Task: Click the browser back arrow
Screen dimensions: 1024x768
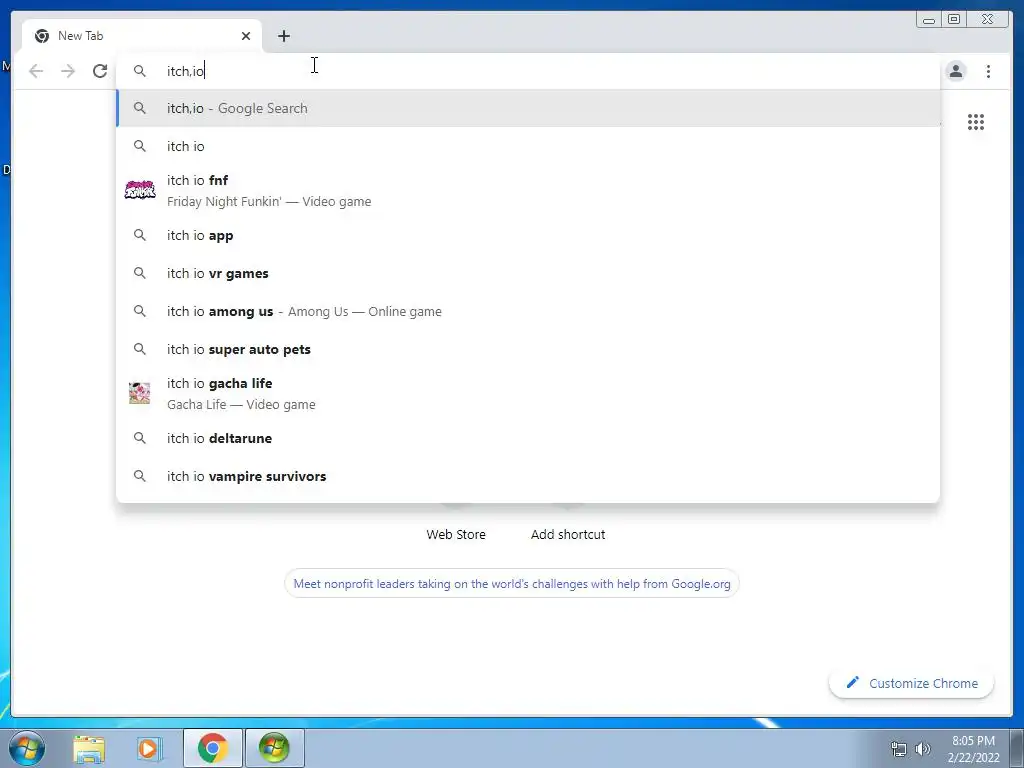Action: tap(36, 71)
